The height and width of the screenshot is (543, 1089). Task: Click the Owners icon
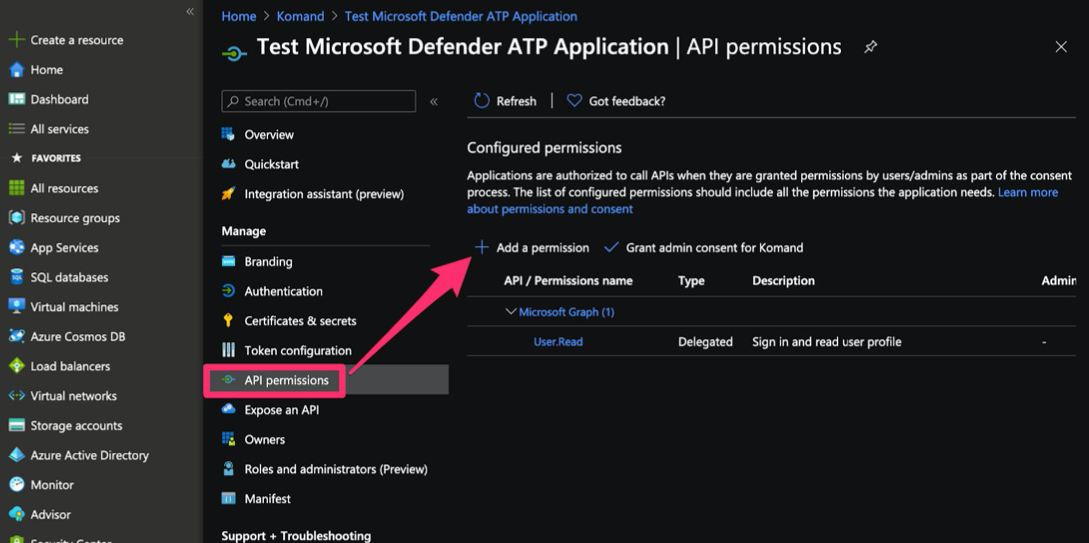228,440
